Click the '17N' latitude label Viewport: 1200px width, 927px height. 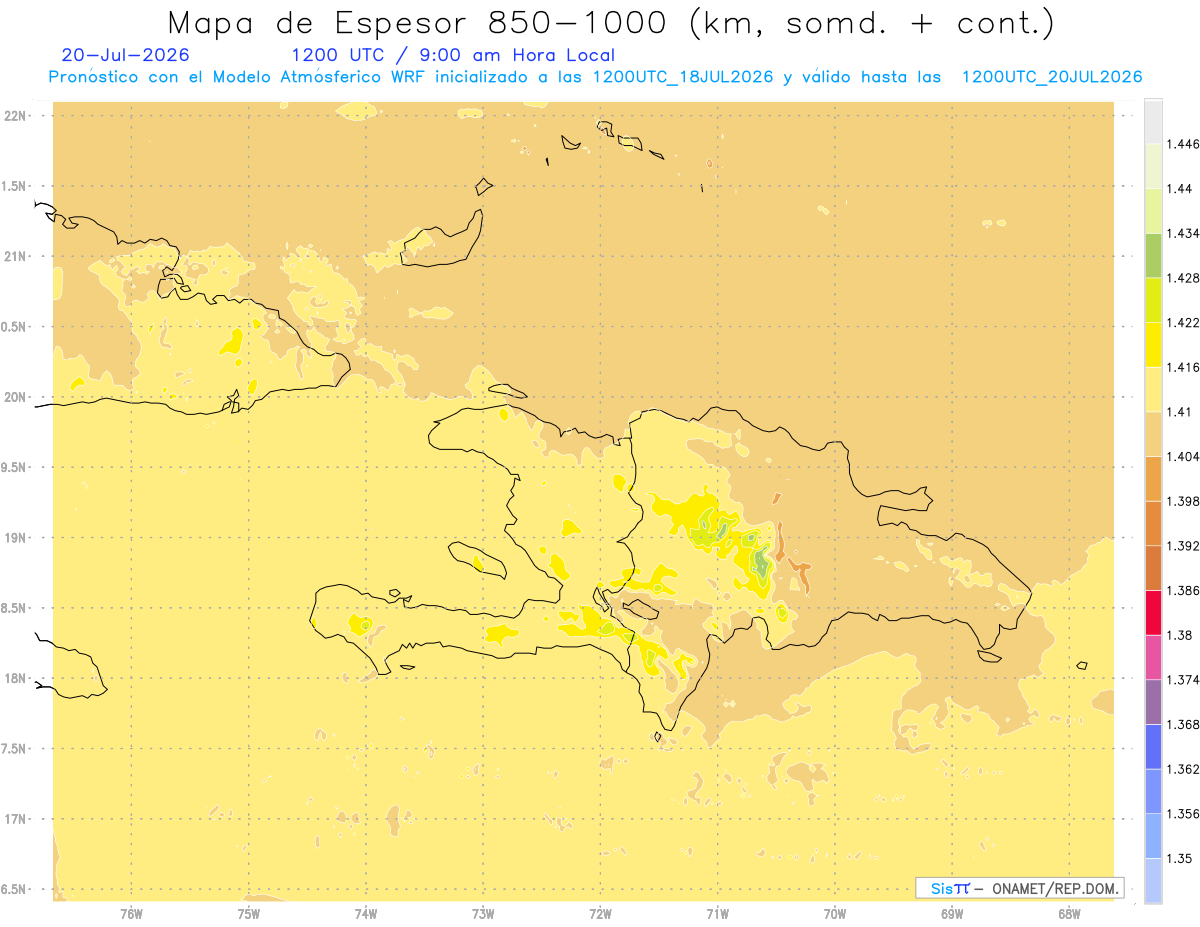pyautogui.click(x=17, y=820)
